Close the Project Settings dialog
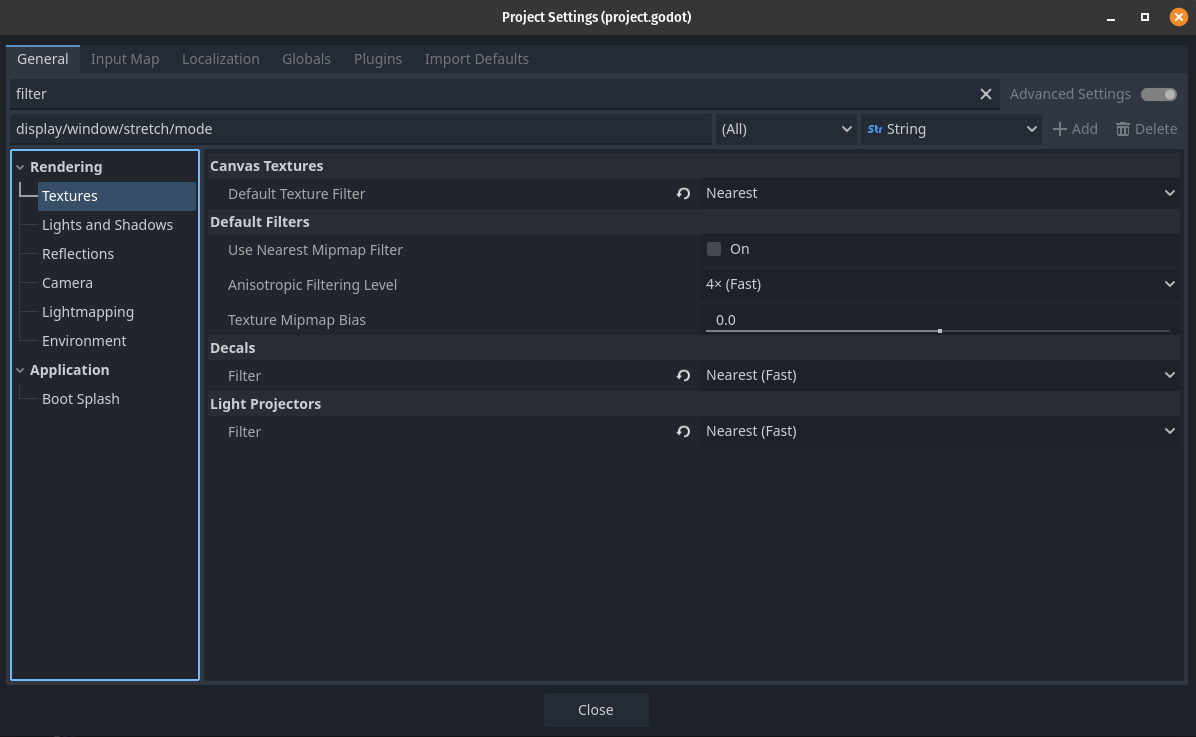 [596, 710]
